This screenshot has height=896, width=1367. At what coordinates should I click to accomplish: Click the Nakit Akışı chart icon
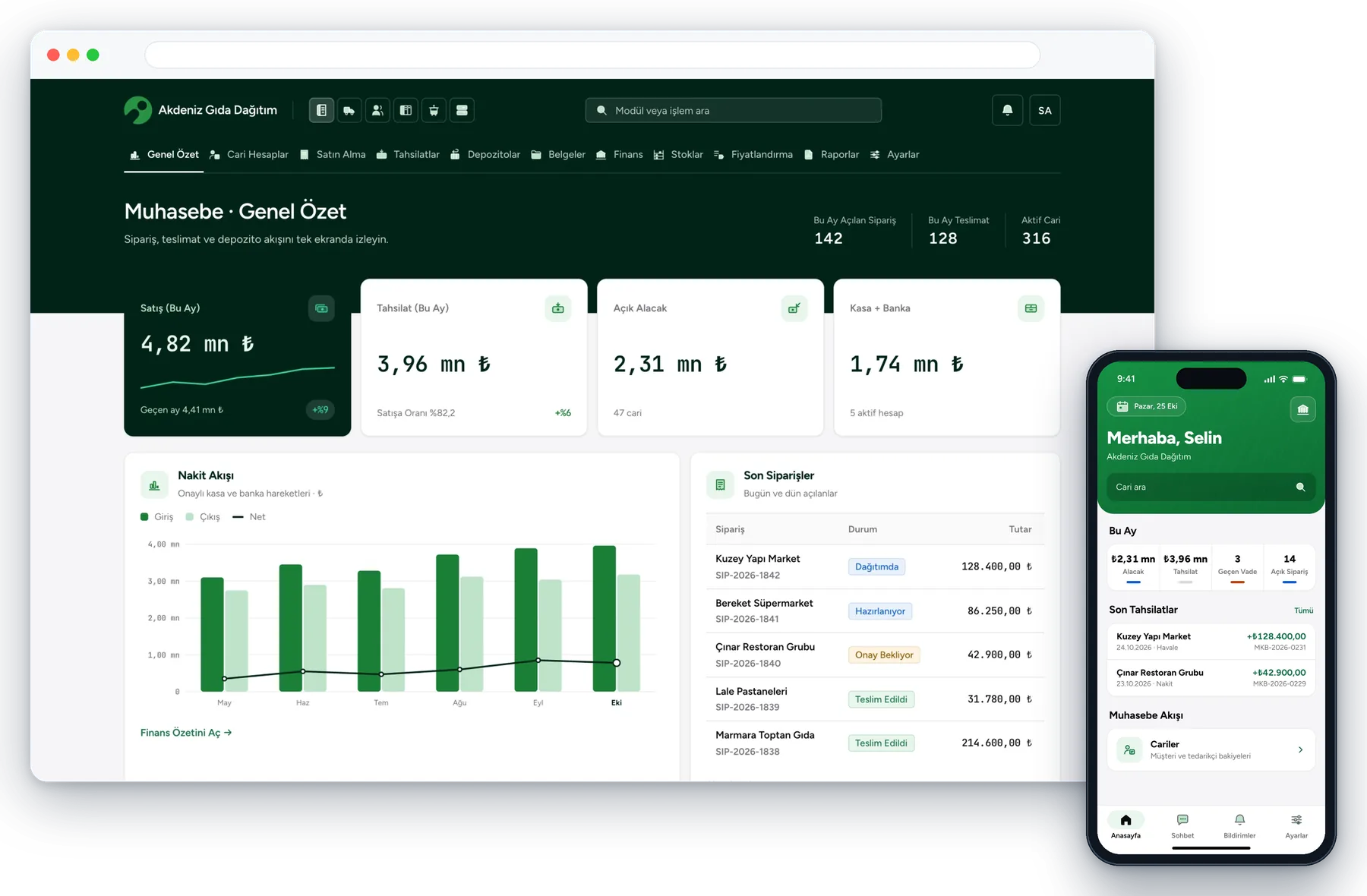(154, 484)
